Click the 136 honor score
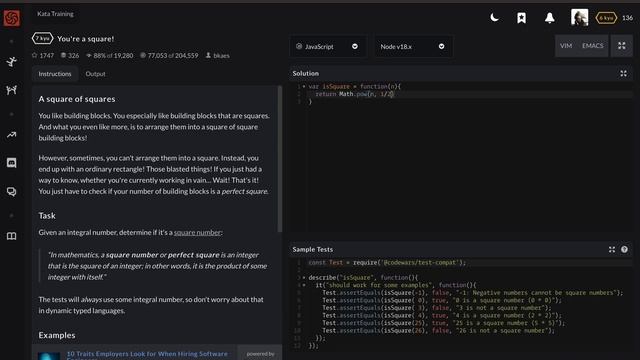The image size is (640, 360). coord(627,18)
